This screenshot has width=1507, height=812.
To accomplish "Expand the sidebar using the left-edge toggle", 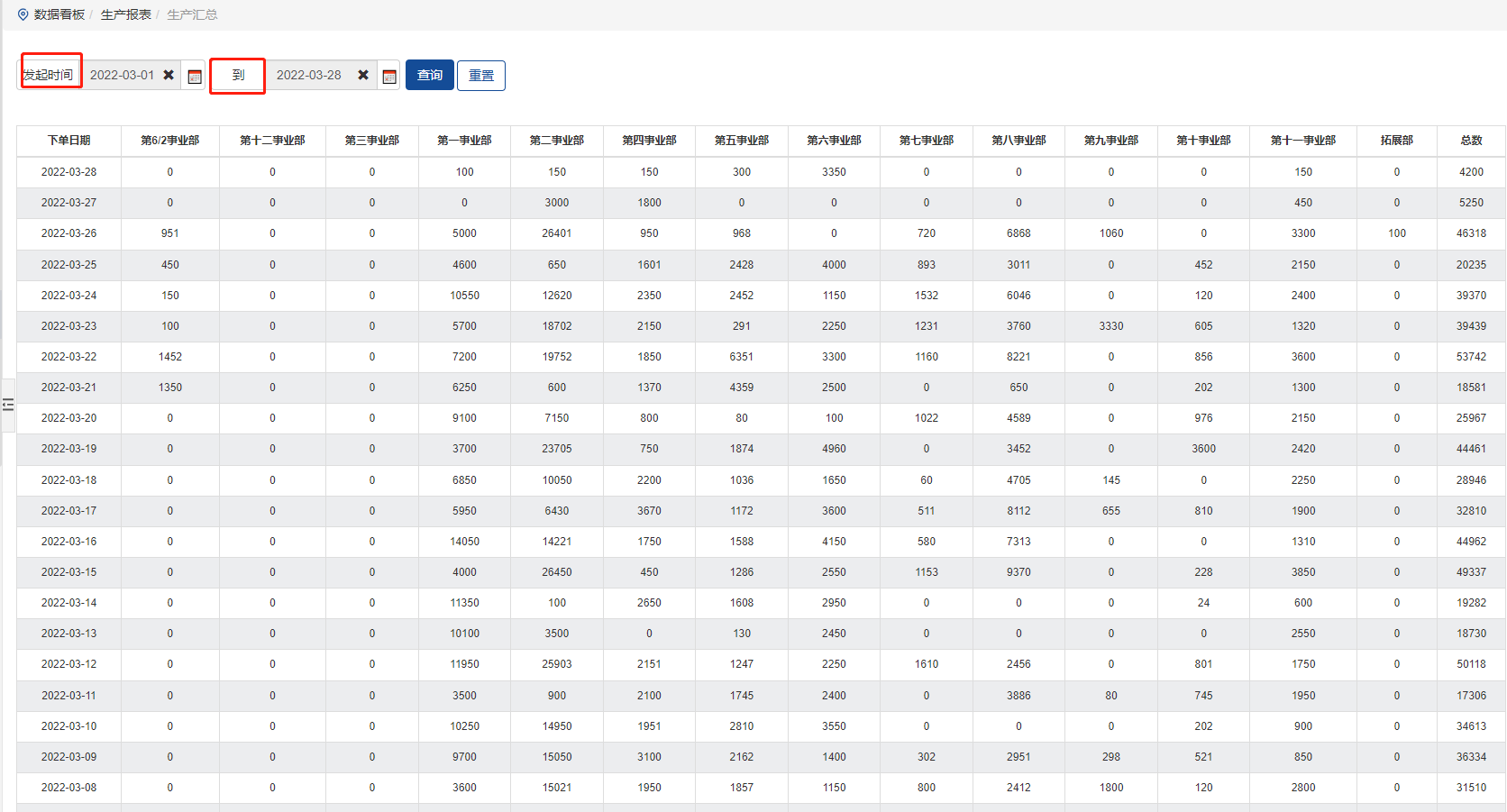I will [8, 405].
